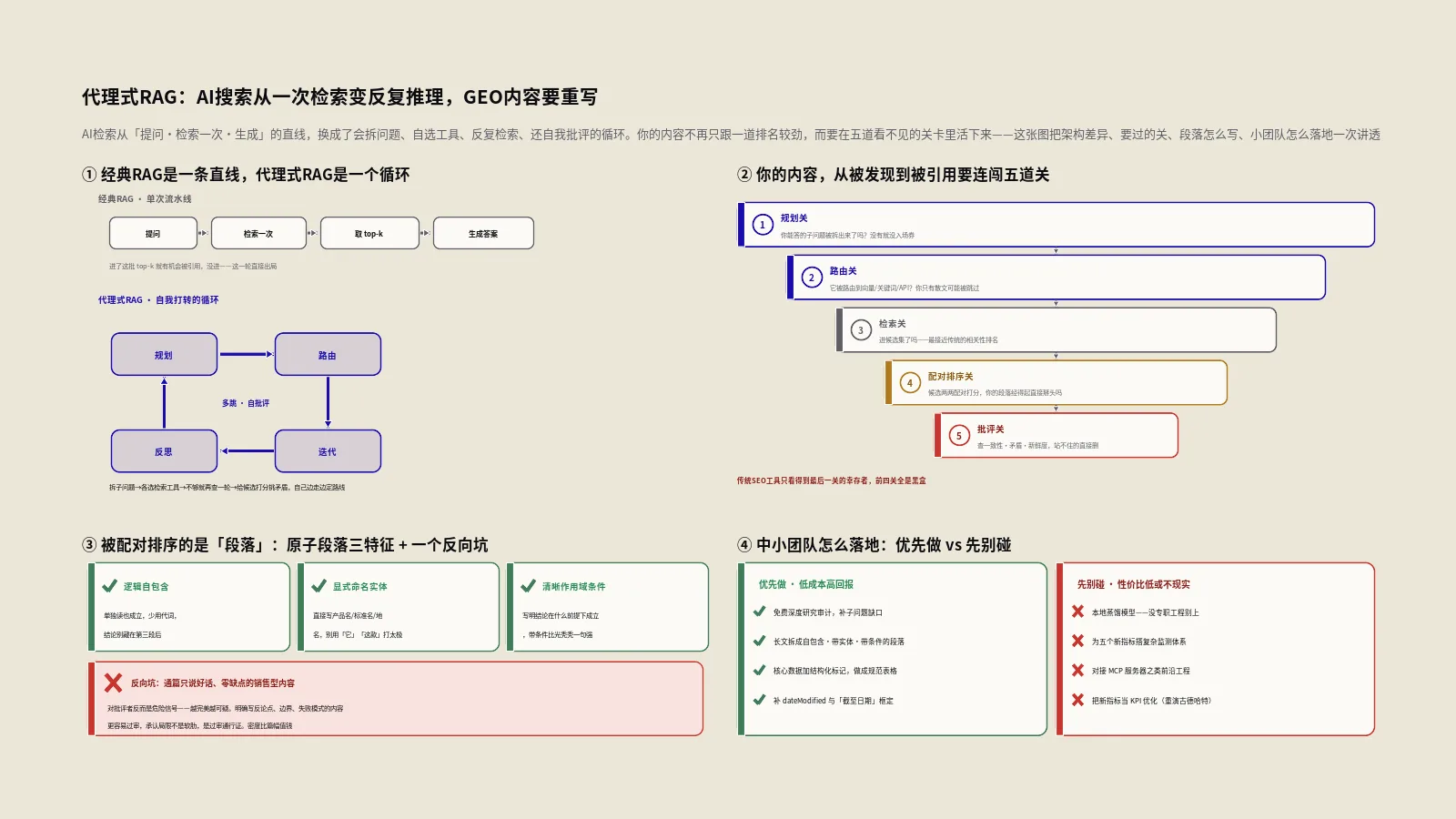Image resolution: width=1456 pixels, height=819 pixels.
Task: Click the caption starting 拆子问题→各选检索工具
Action: 227,488
